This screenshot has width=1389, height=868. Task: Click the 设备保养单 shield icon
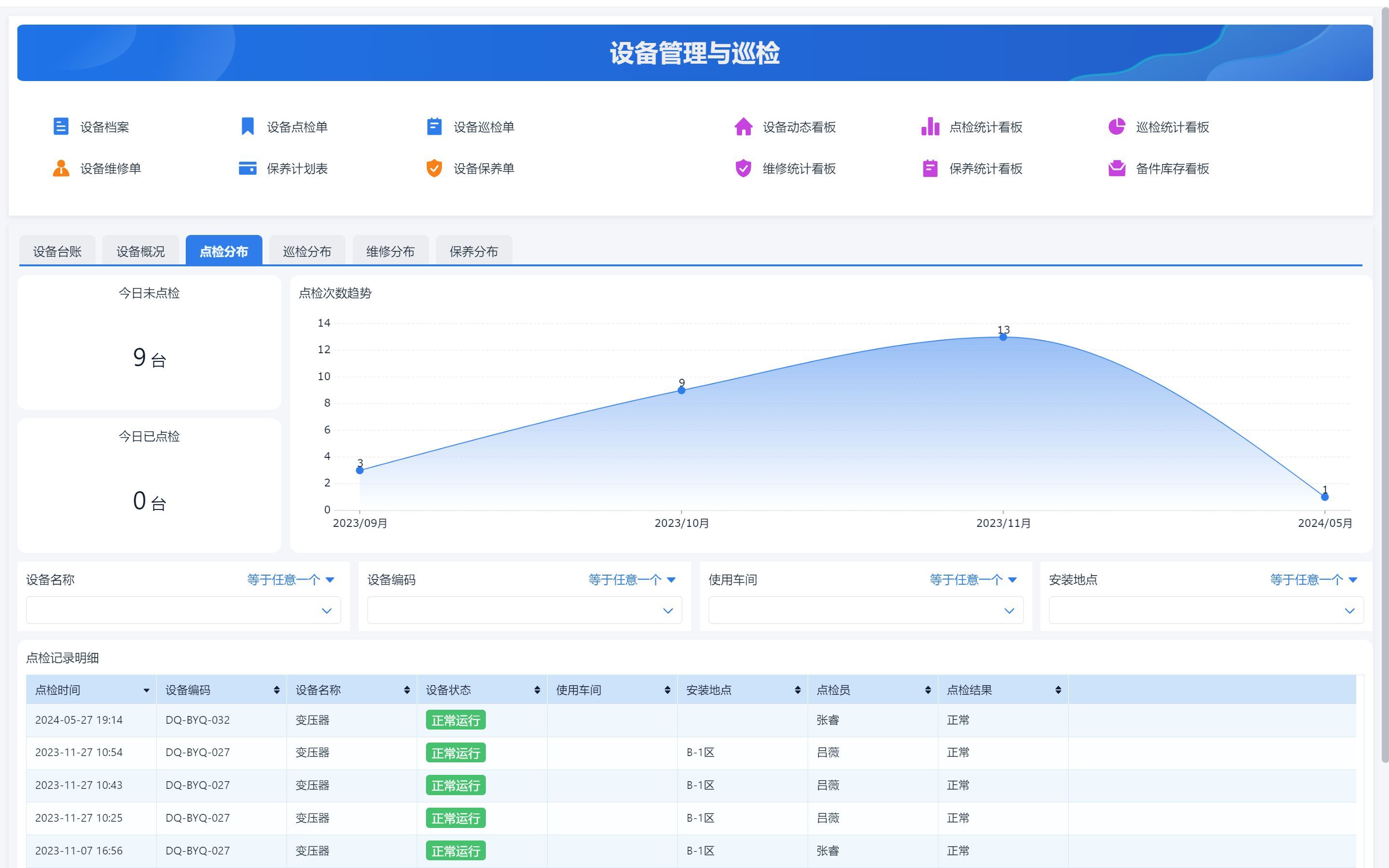[x=434, y=168]
